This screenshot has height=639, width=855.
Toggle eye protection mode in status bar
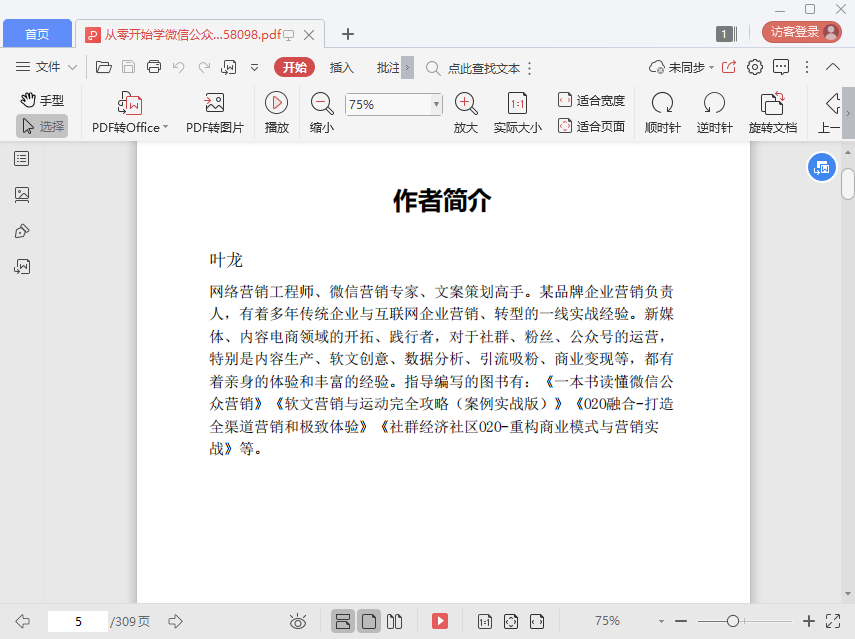click(297, 621)
